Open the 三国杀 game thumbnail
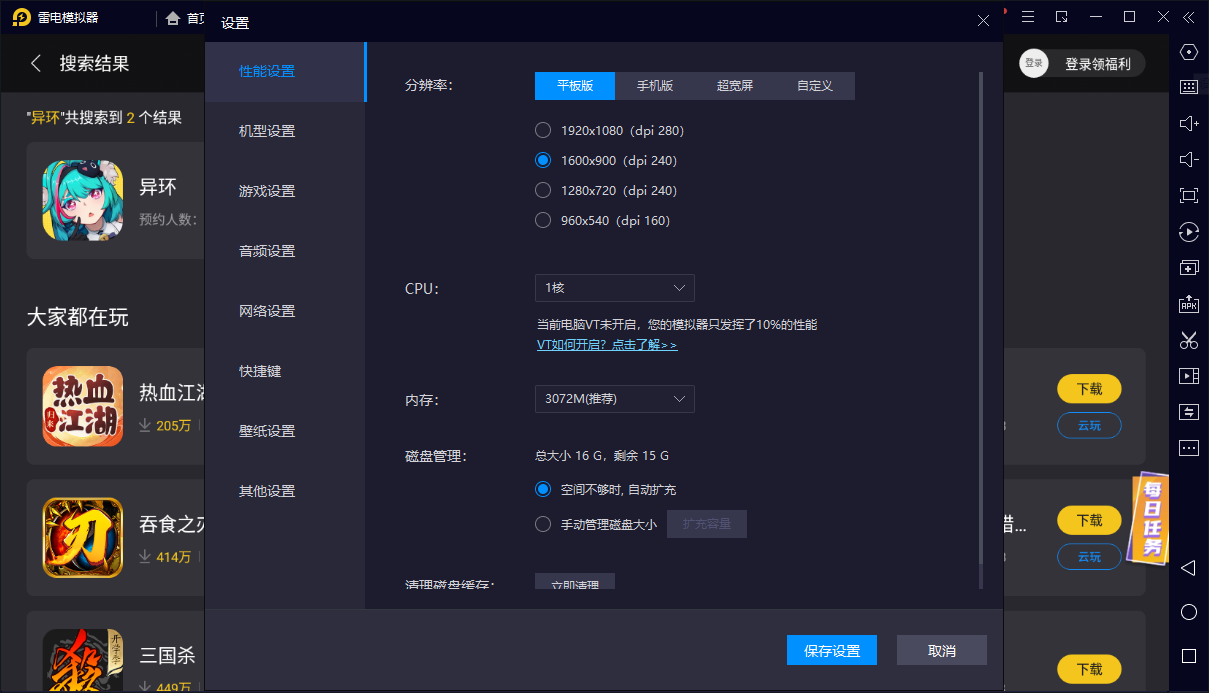The height and width of the screenshot is (693, 1209). pyautogui.click(x=83, y=660)
